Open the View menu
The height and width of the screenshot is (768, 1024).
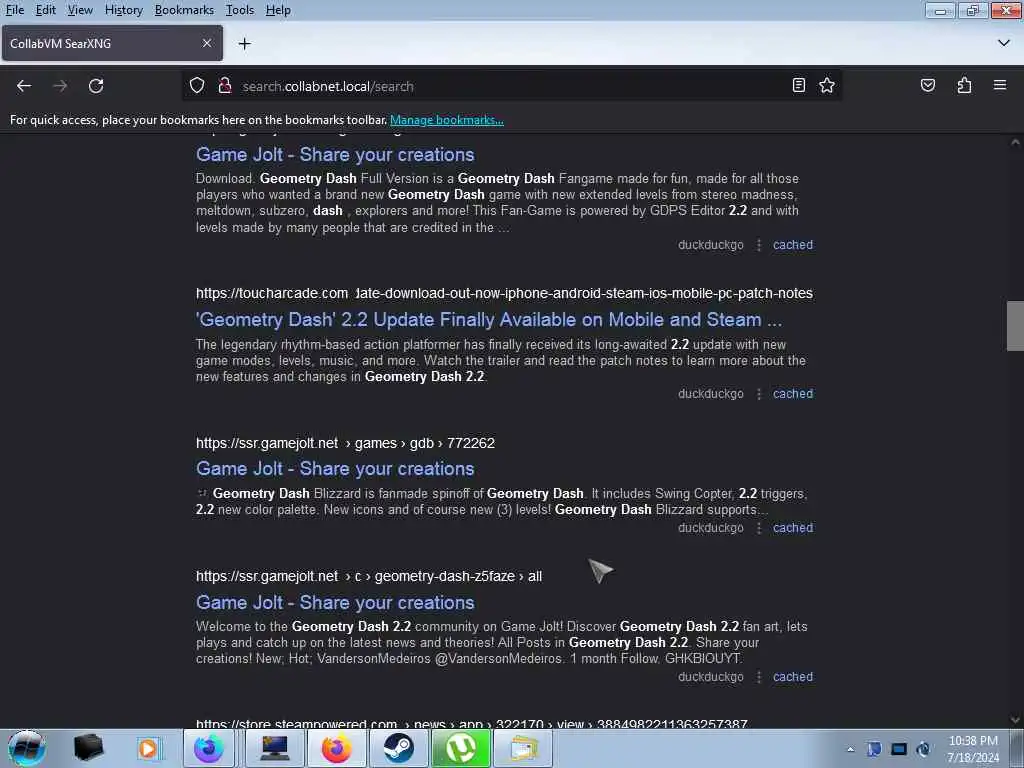80,10
